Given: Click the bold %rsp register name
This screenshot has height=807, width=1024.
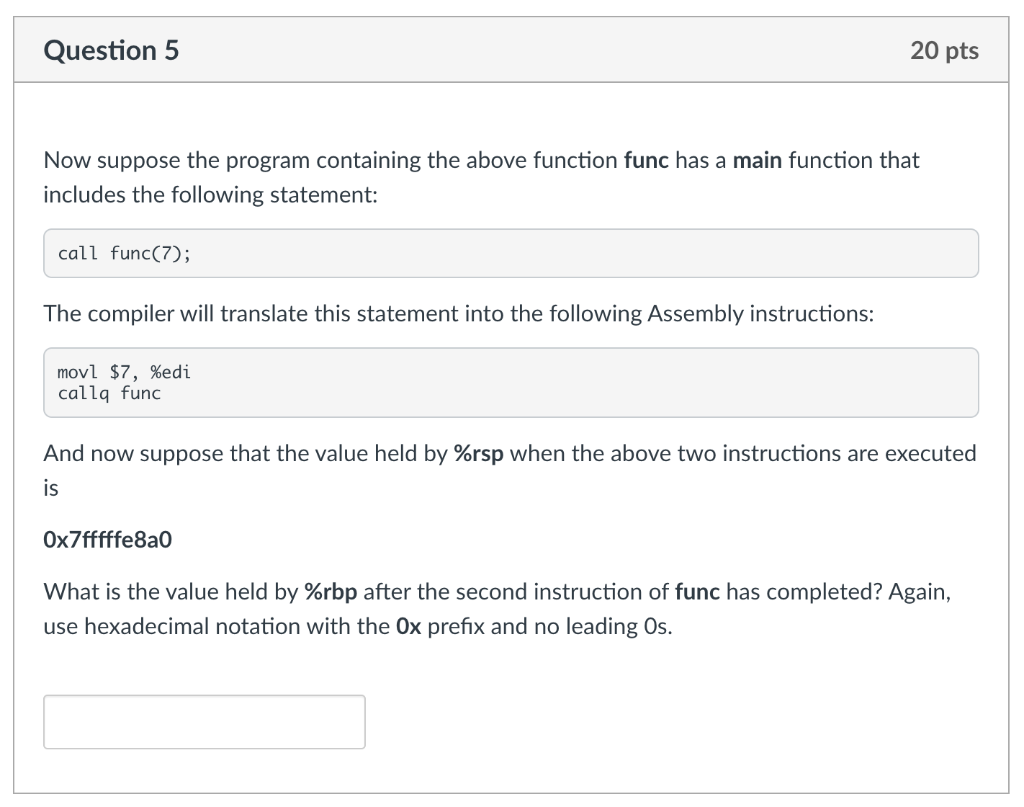Looking at the screenshot, I should coord(479,453).
